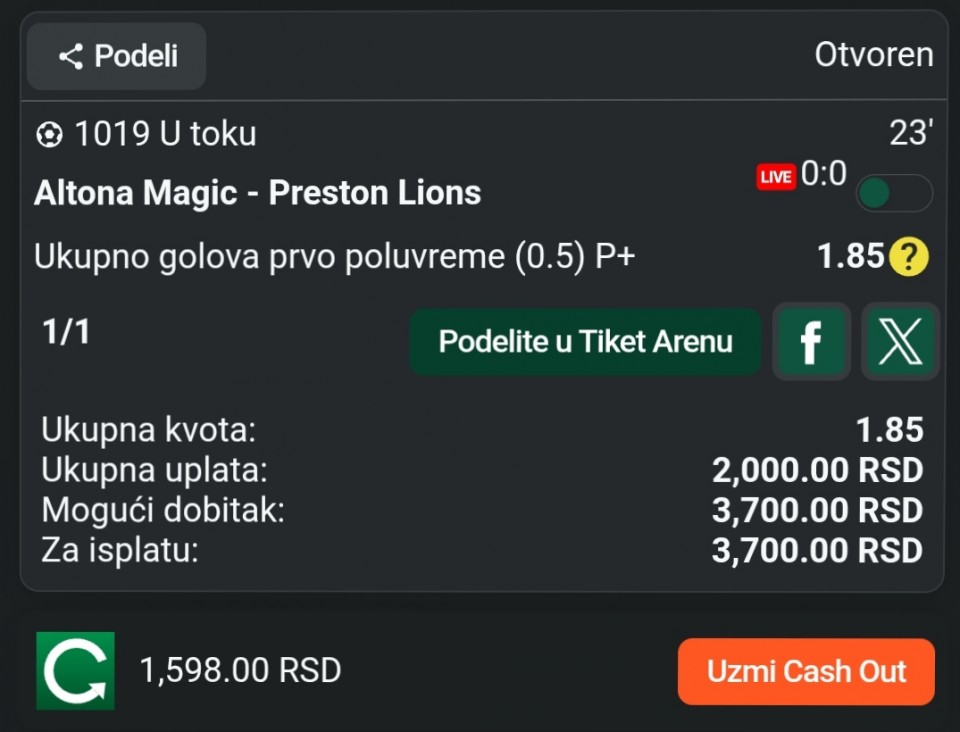The width and height of the screenshot is (960, 732).
Task: Click the Otvoren ticket status label
Action: pyautogui.click(x=874, y=55)
